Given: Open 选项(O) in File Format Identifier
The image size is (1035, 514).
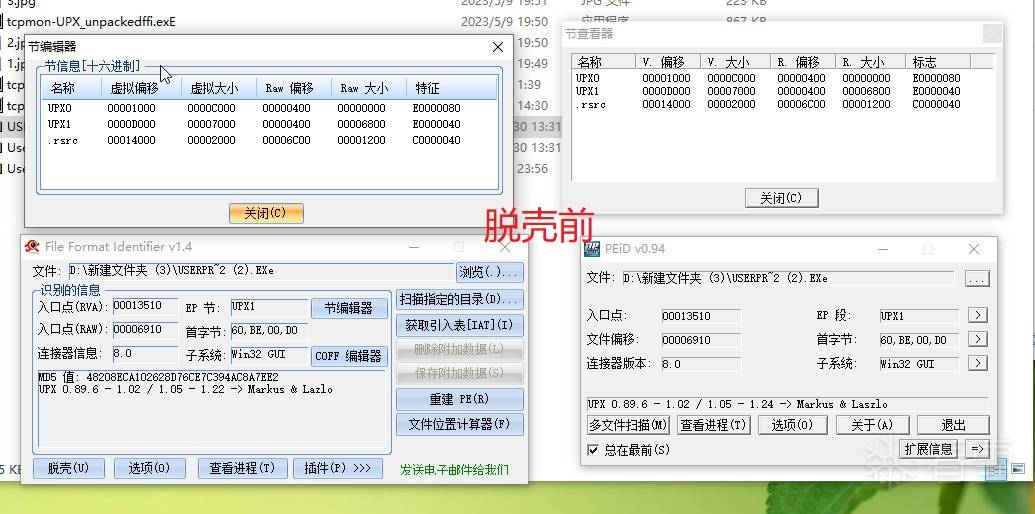Looking at the screenshot, I should coord(149,468).
